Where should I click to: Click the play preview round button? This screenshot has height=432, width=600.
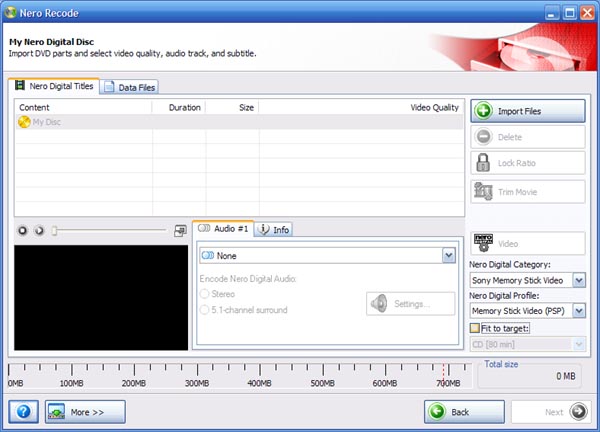pos(39,230)
